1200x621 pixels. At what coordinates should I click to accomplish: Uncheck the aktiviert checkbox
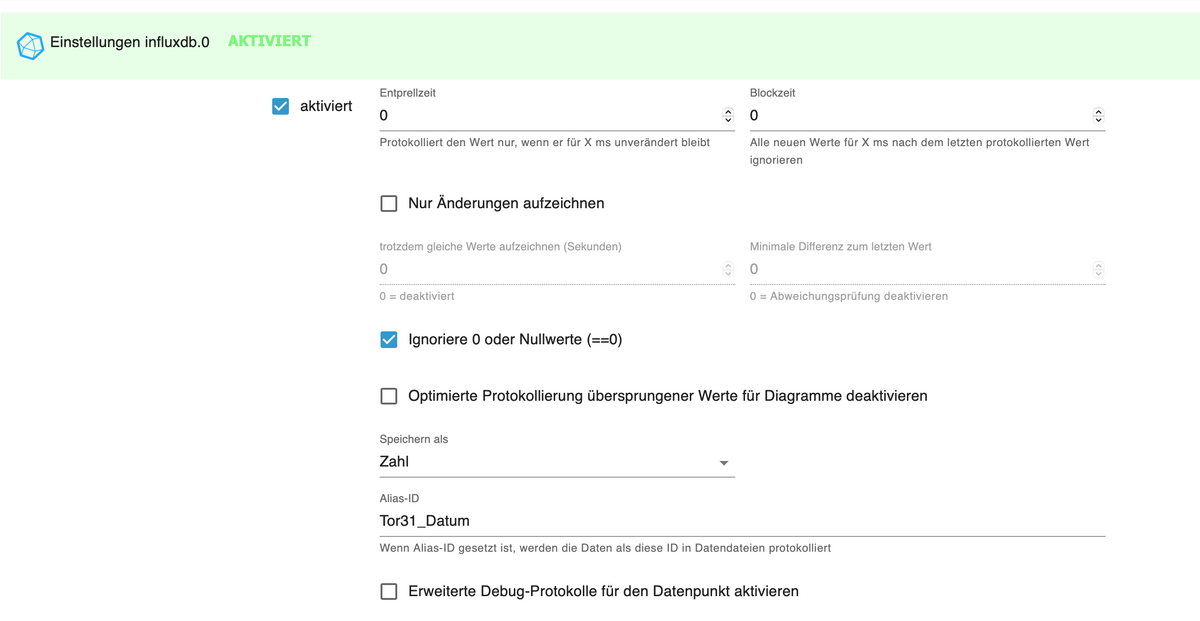281,106
